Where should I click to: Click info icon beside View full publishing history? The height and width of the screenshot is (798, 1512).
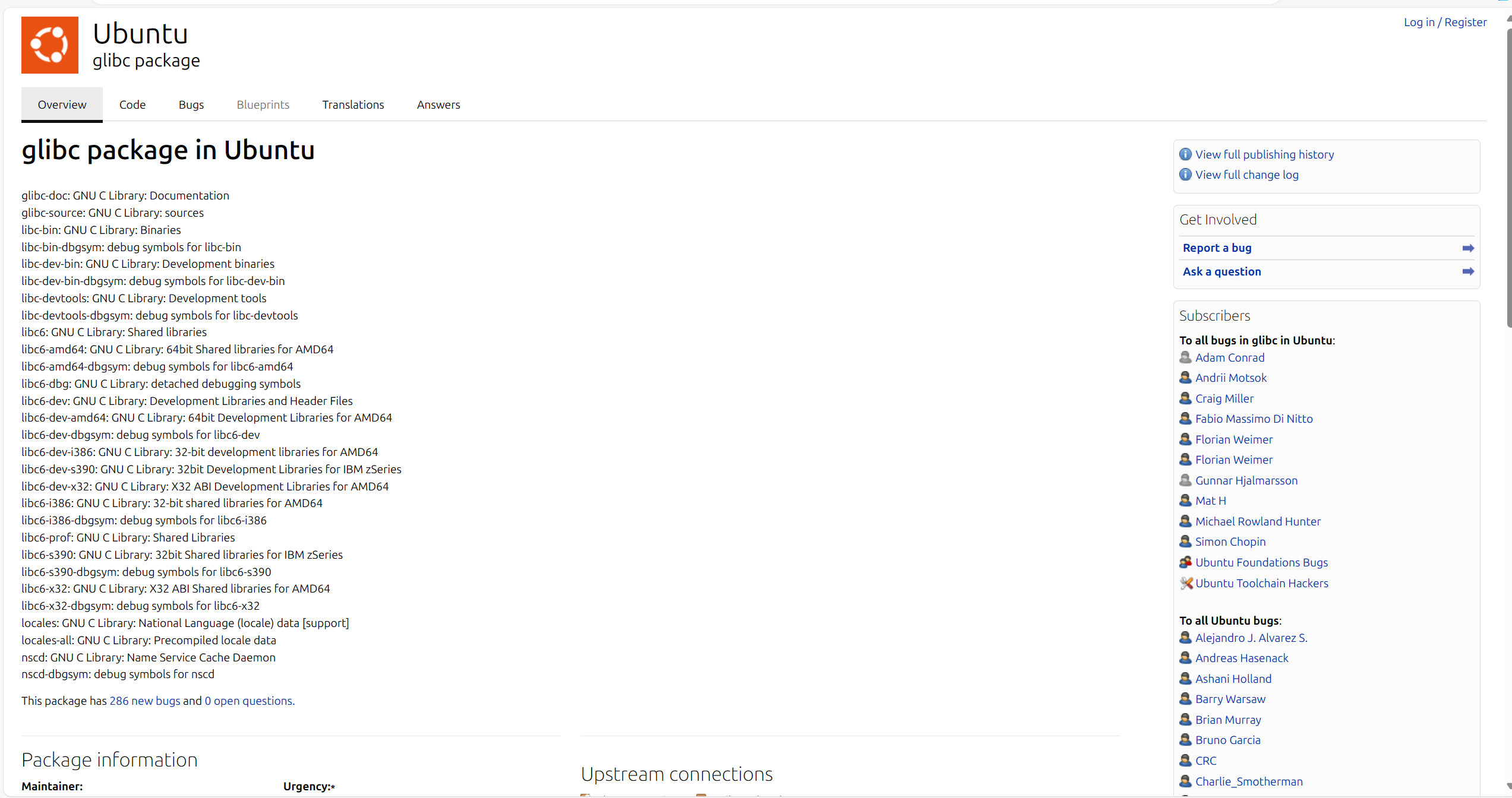pyautogui.click(x=1185, y=154)
